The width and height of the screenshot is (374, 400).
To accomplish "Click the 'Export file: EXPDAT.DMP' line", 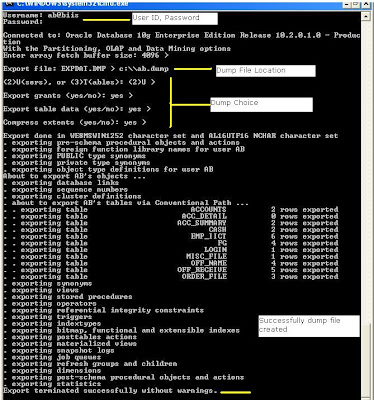I will [x=86, y=69].
